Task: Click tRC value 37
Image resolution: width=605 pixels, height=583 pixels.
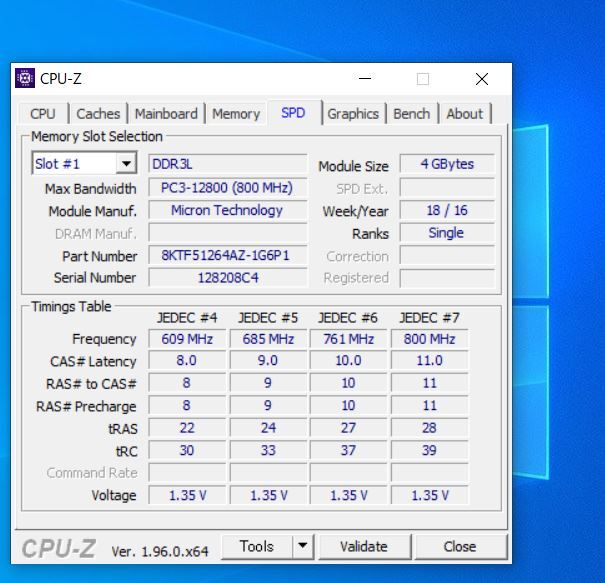Action: point(348,450)
